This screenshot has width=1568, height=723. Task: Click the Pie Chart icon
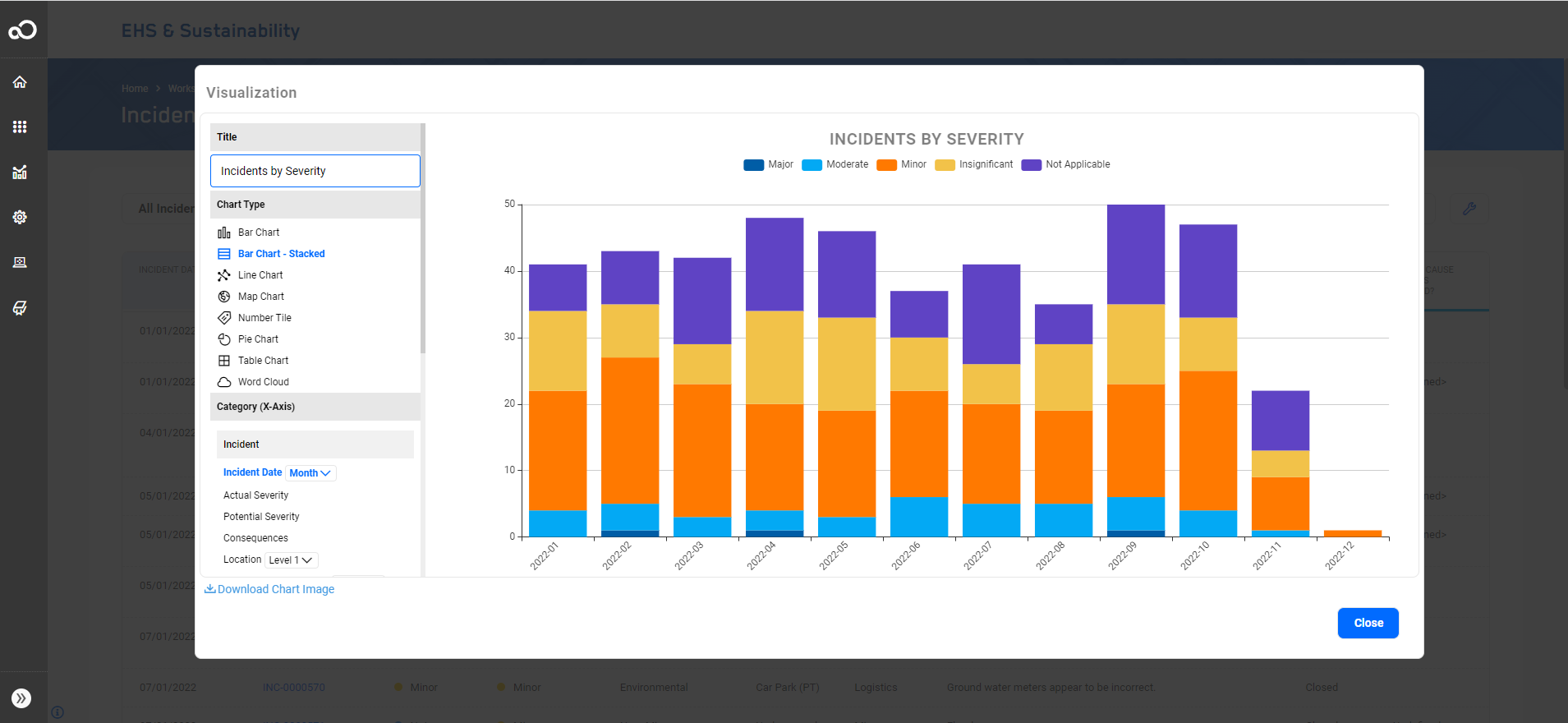coord(224,339)
